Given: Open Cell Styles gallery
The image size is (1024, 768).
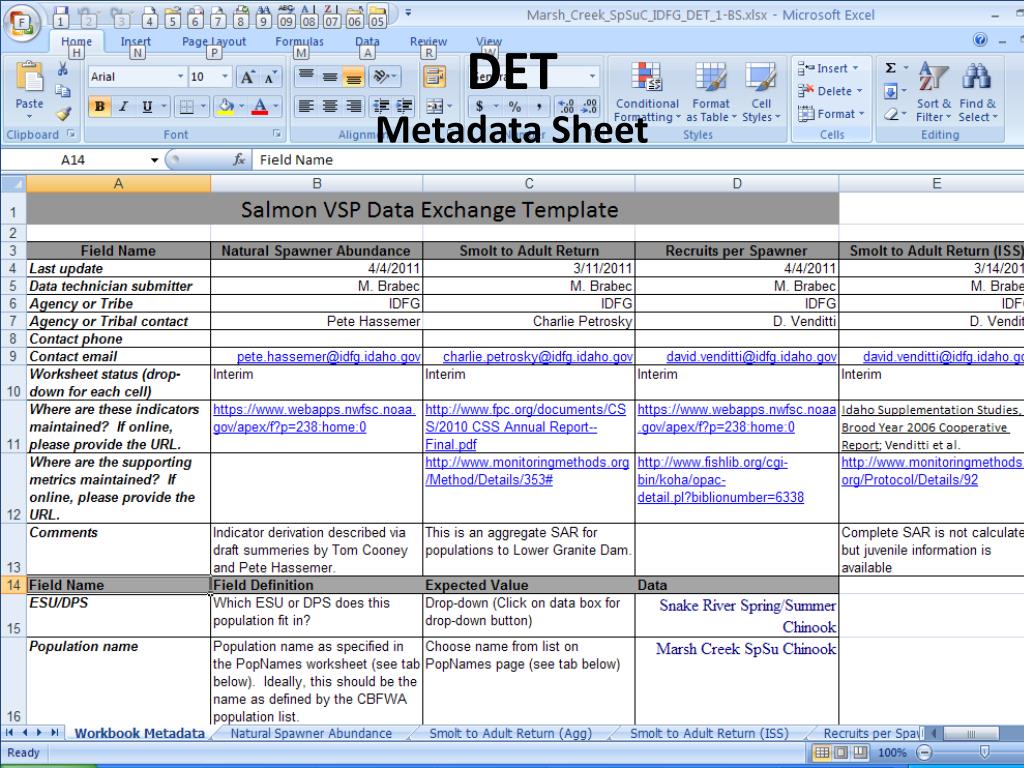Looking at the screenshot, I should [x=761, y=92].
